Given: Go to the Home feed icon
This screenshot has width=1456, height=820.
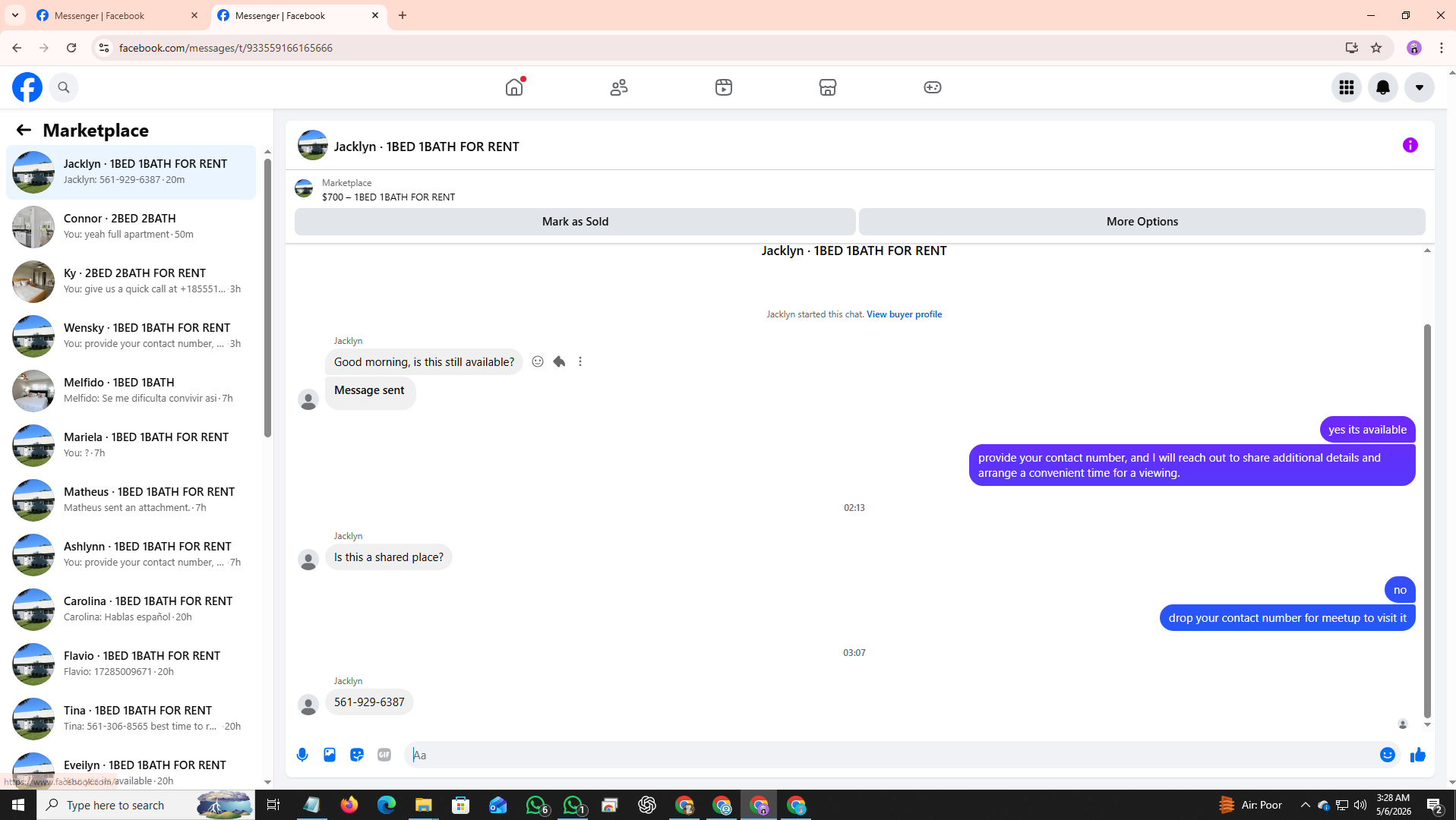Looking at the screenshot, I should (514, 87).
